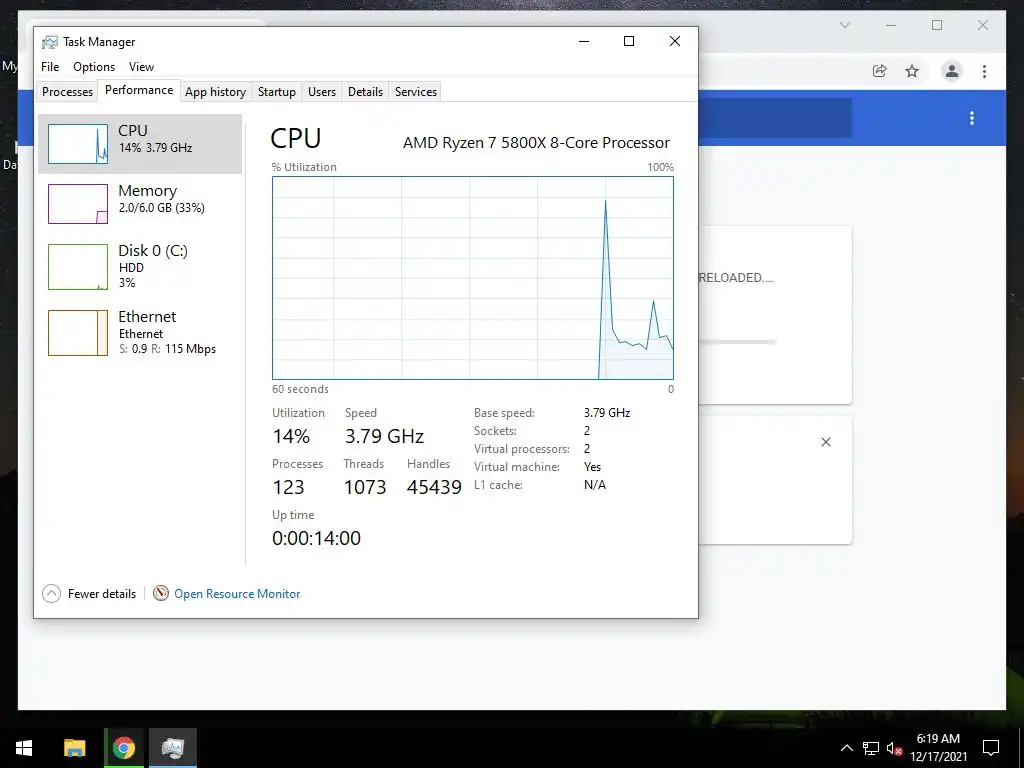
Task: Close the Task Manager window
Action: pos(675,41)
